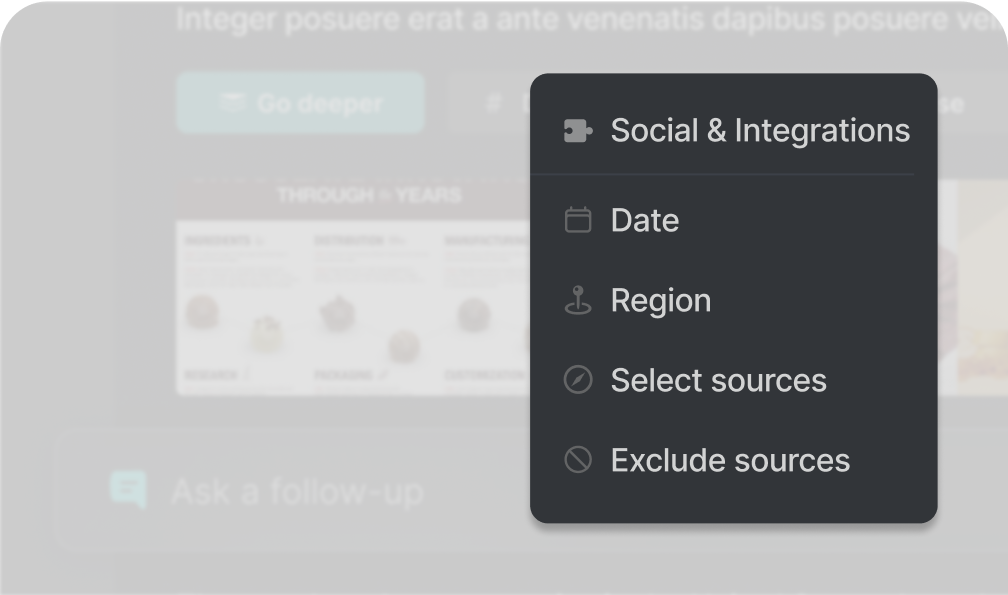Click the map pin Region icon
The width and height of the screenshot is (1008, 595).
click(578, 300)
